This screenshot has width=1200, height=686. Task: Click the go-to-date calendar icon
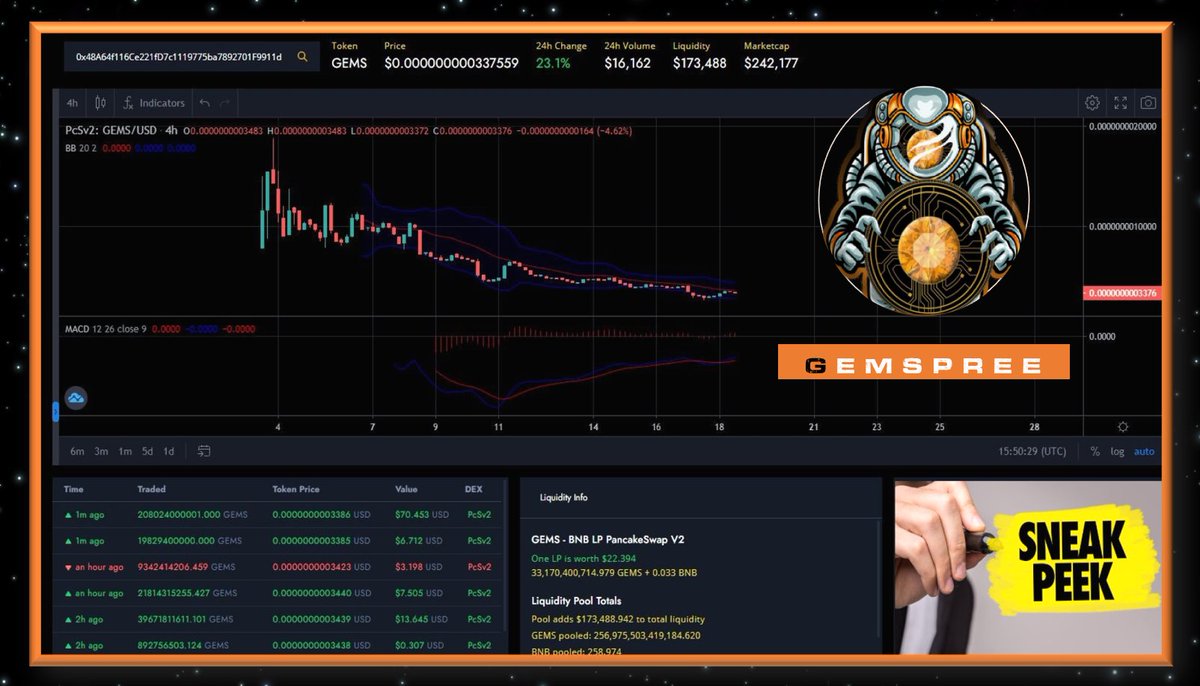[203, 451]
